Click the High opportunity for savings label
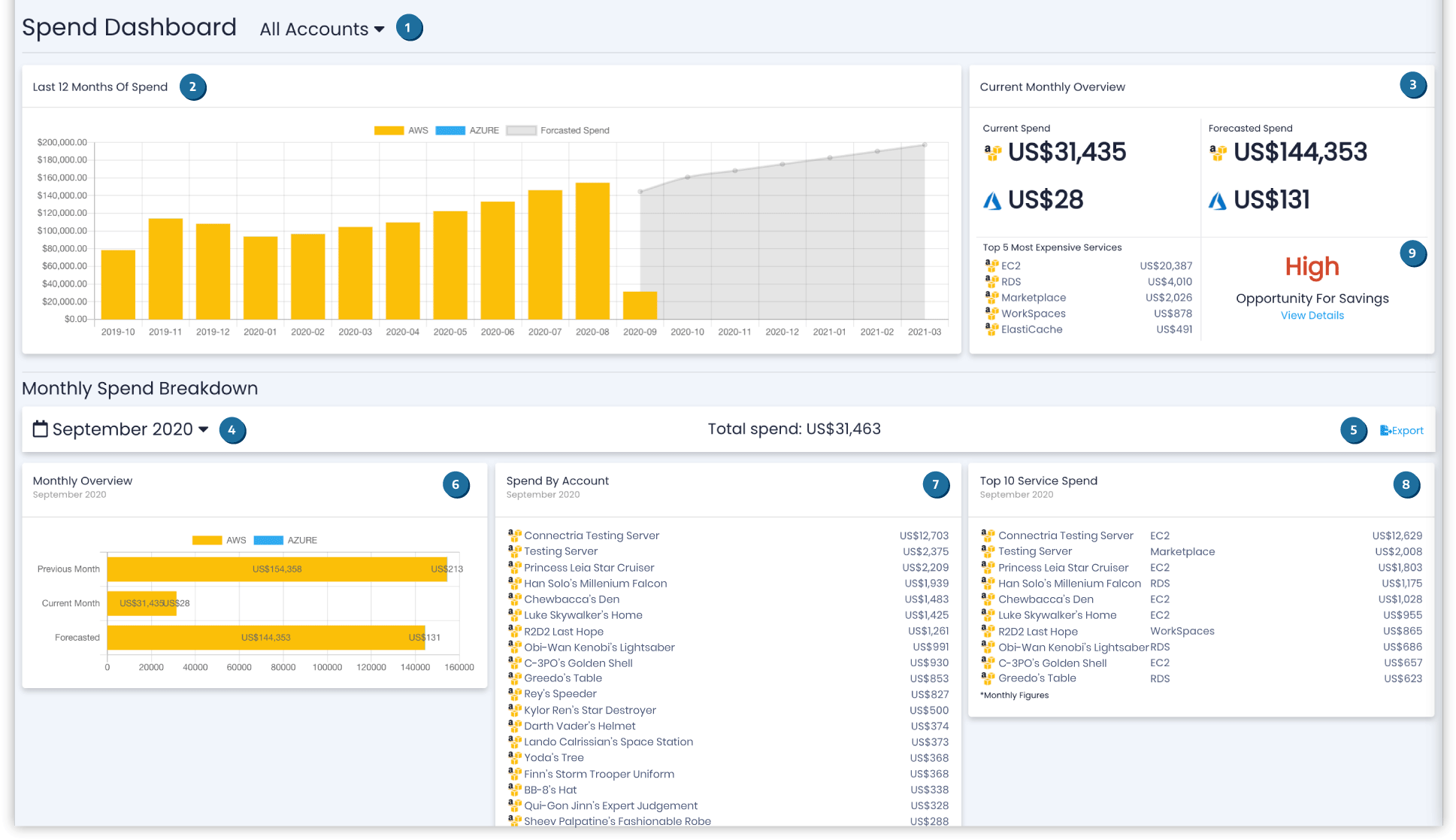 [x=1312, y=267]
